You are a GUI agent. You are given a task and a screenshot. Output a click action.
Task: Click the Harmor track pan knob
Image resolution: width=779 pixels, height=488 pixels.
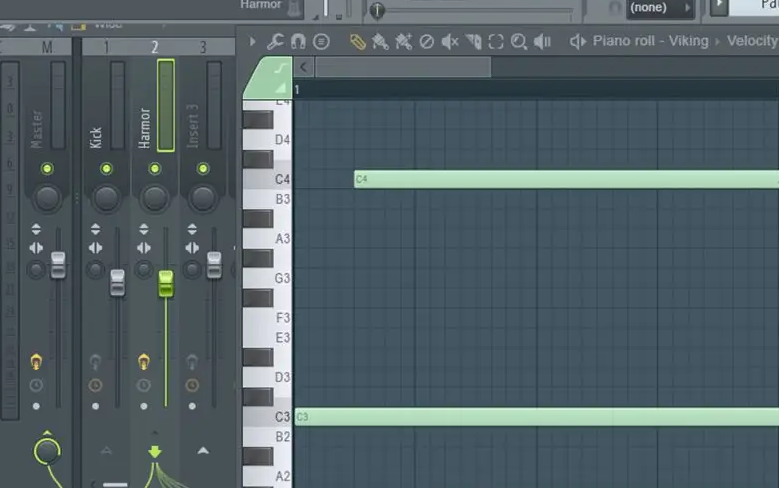(x=155, y=198)
